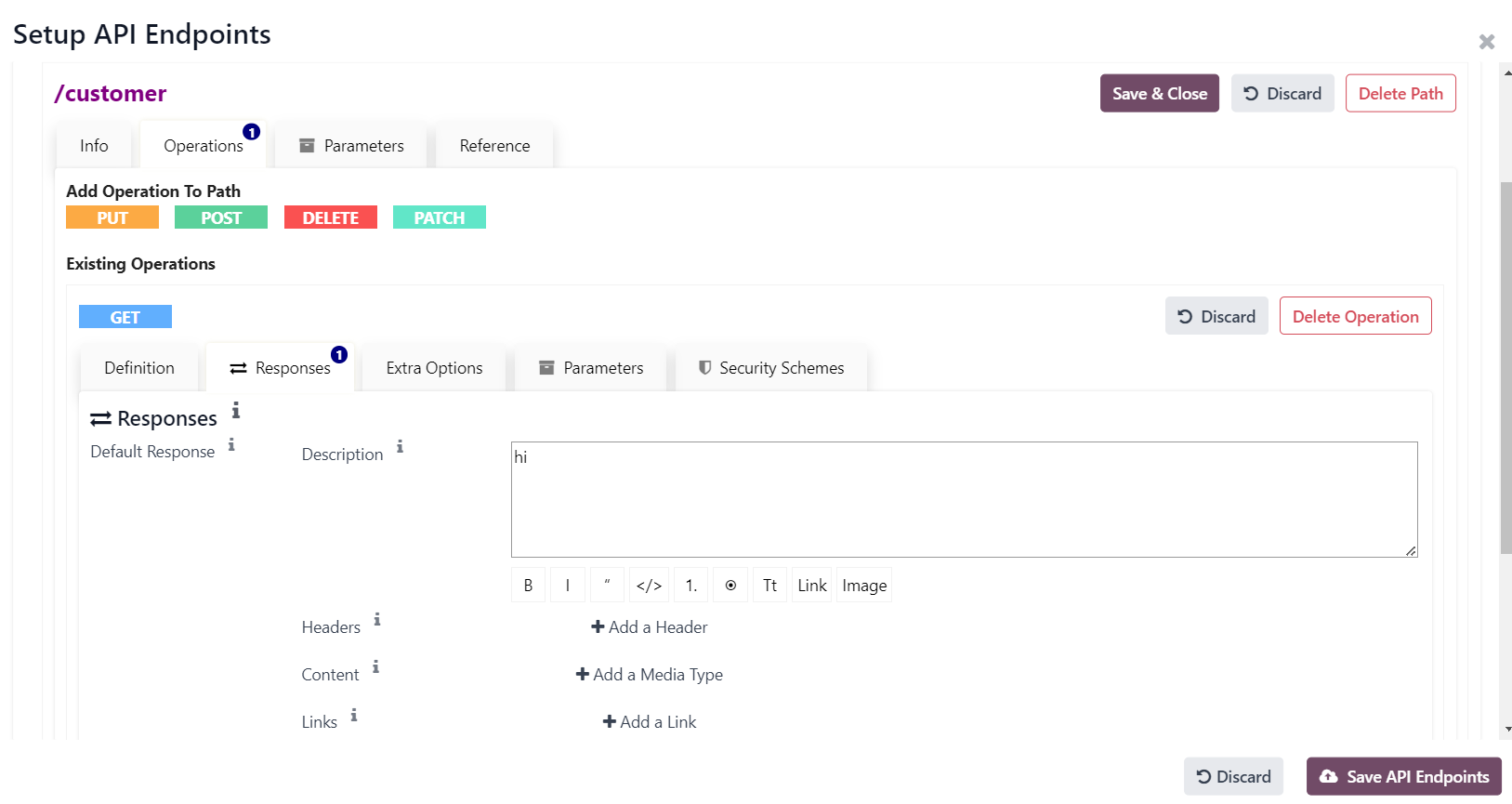Close the Setup API Endpoints dialog
Image resolution: width=1512 pixels, height=804 pixels.
pos(1486,42)
